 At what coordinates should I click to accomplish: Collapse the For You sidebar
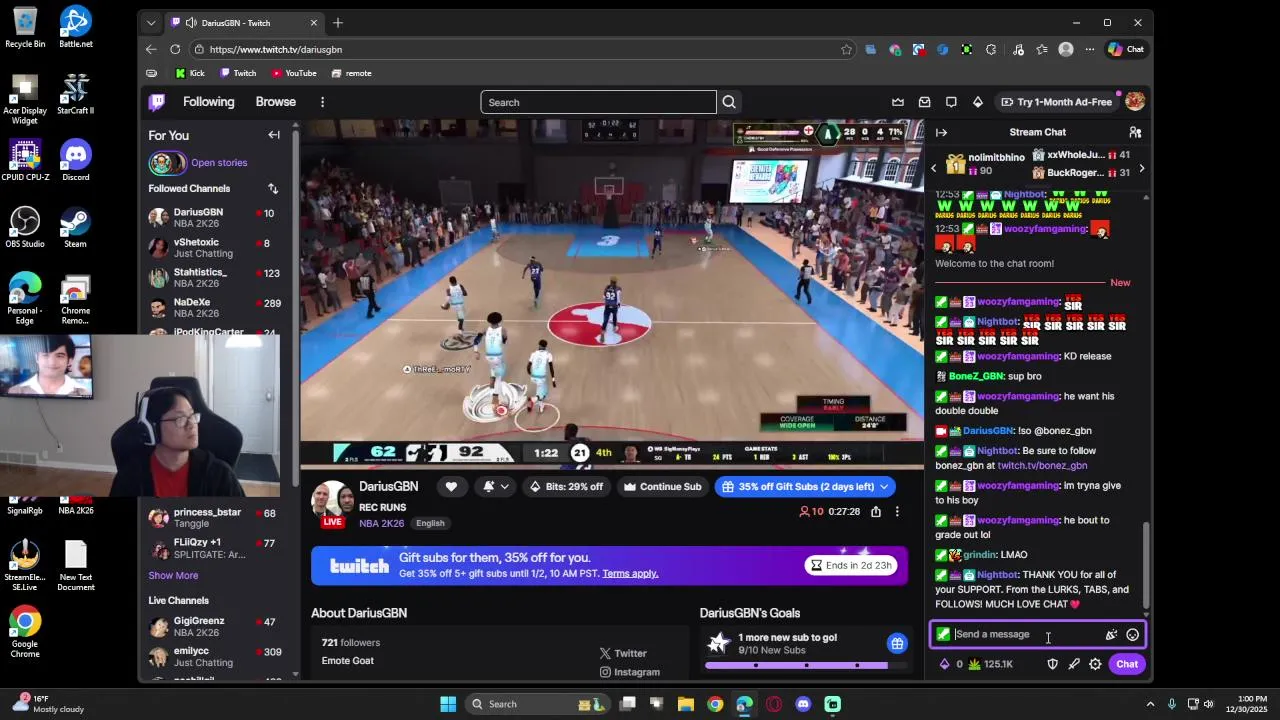[274, 135]
